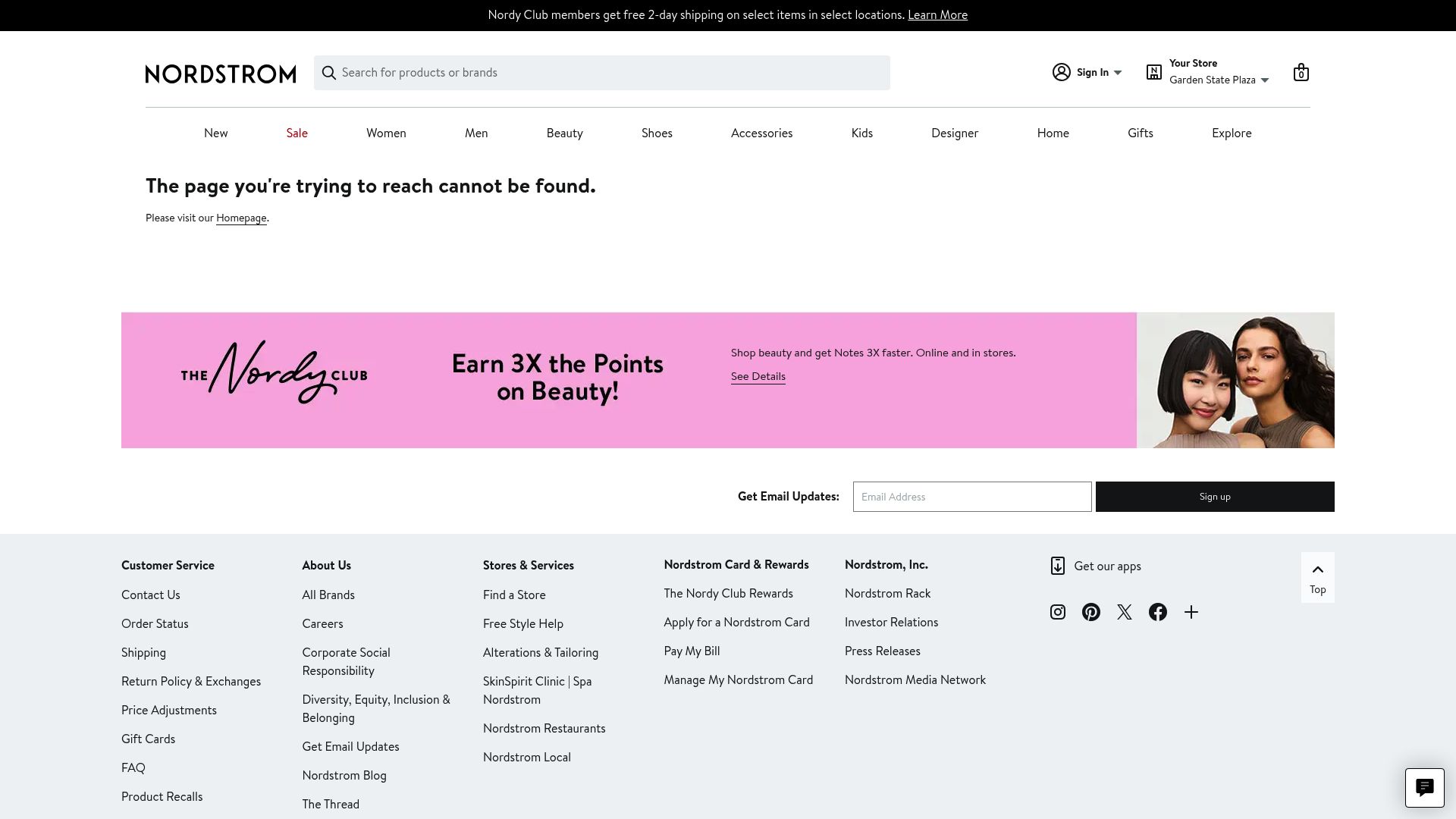
Task: Open Nordstrom Blog link
Action: coord(344,776)
